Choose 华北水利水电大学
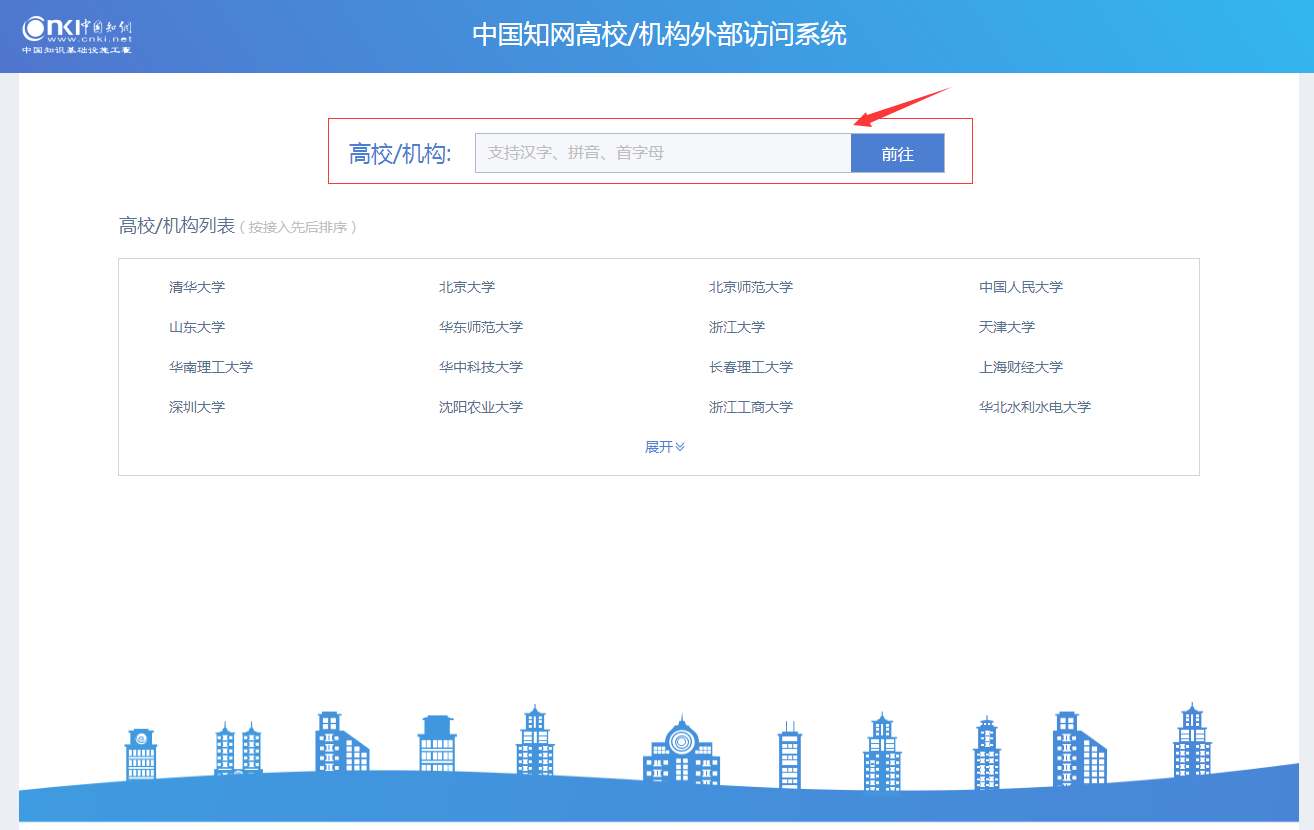Screen dimensions: 1314x830 point(1035,407)
